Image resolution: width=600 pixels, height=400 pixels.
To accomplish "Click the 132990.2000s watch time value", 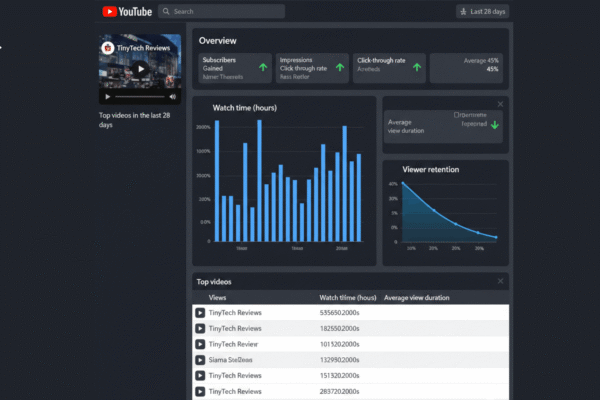I will pyautogui.click(x=339, y=360).
